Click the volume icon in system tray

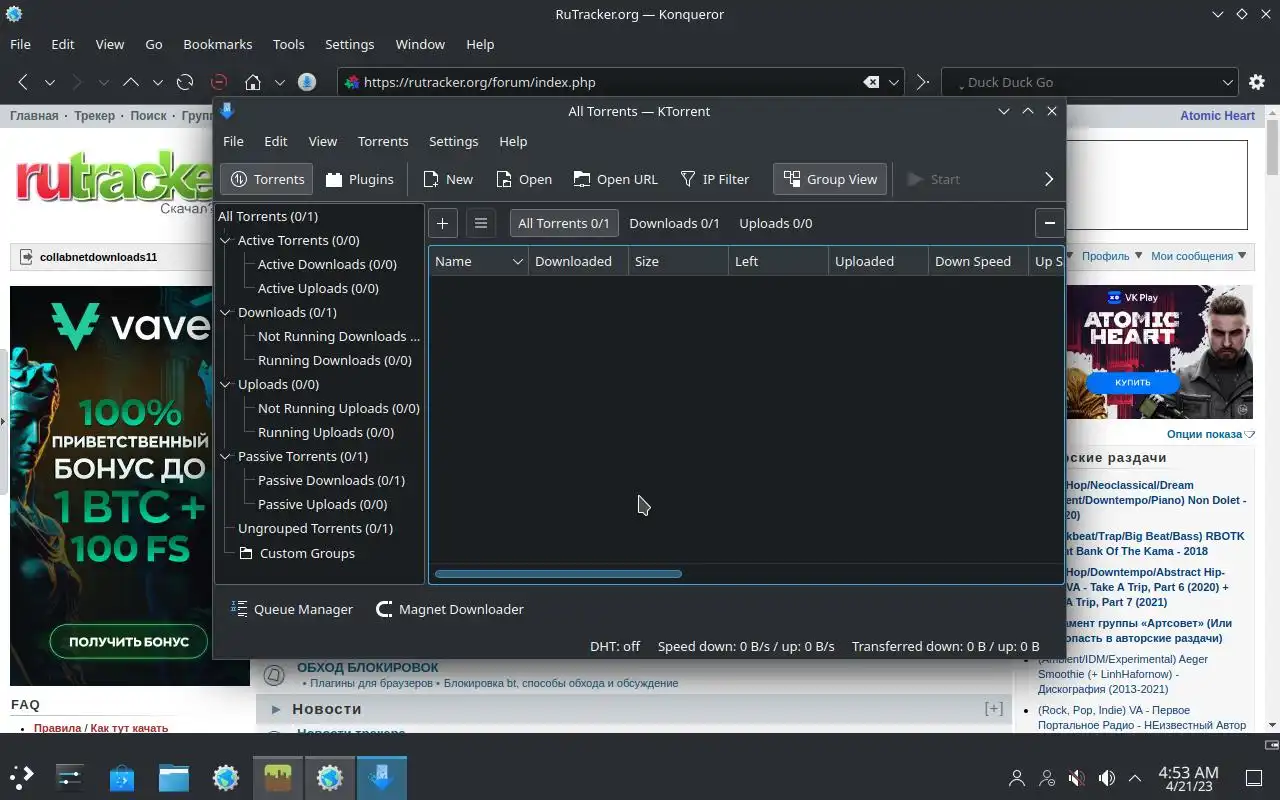click(x=1107, y=777)
